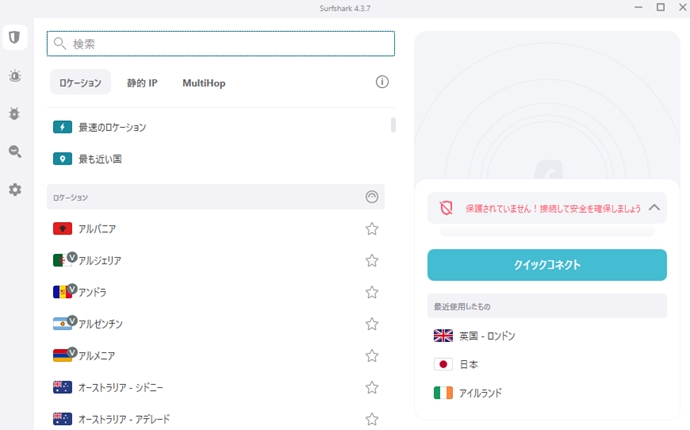The height and width of the screenshot is (430, 690).
Task: Click the virtual location V badge on アルメニア
Action: tap(72, 352)
